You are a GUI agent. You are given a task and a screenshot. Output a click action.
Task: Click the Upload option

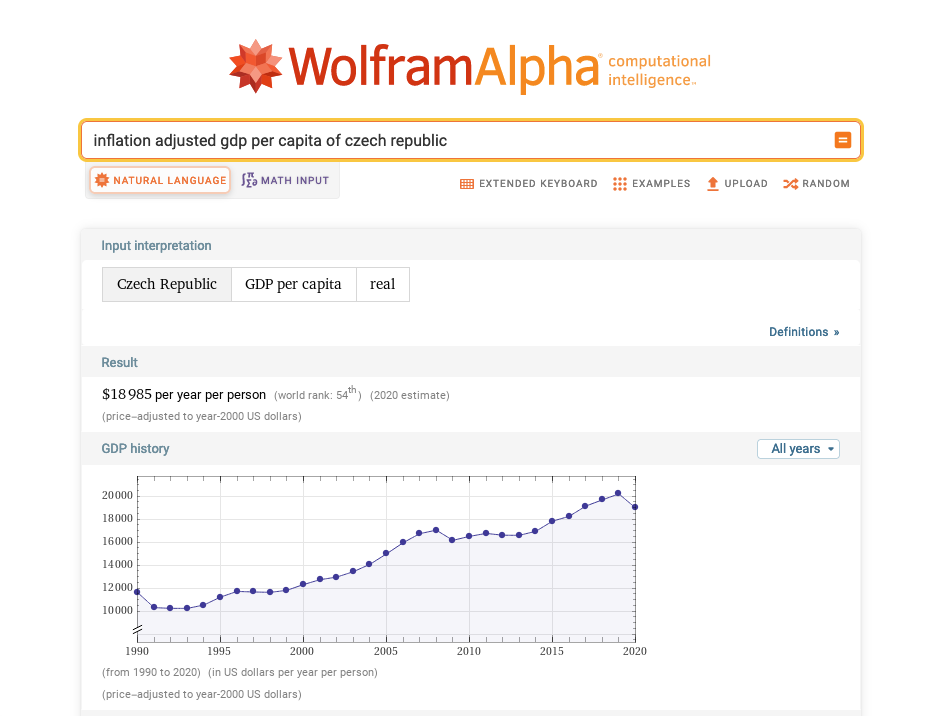click(737, 184)
